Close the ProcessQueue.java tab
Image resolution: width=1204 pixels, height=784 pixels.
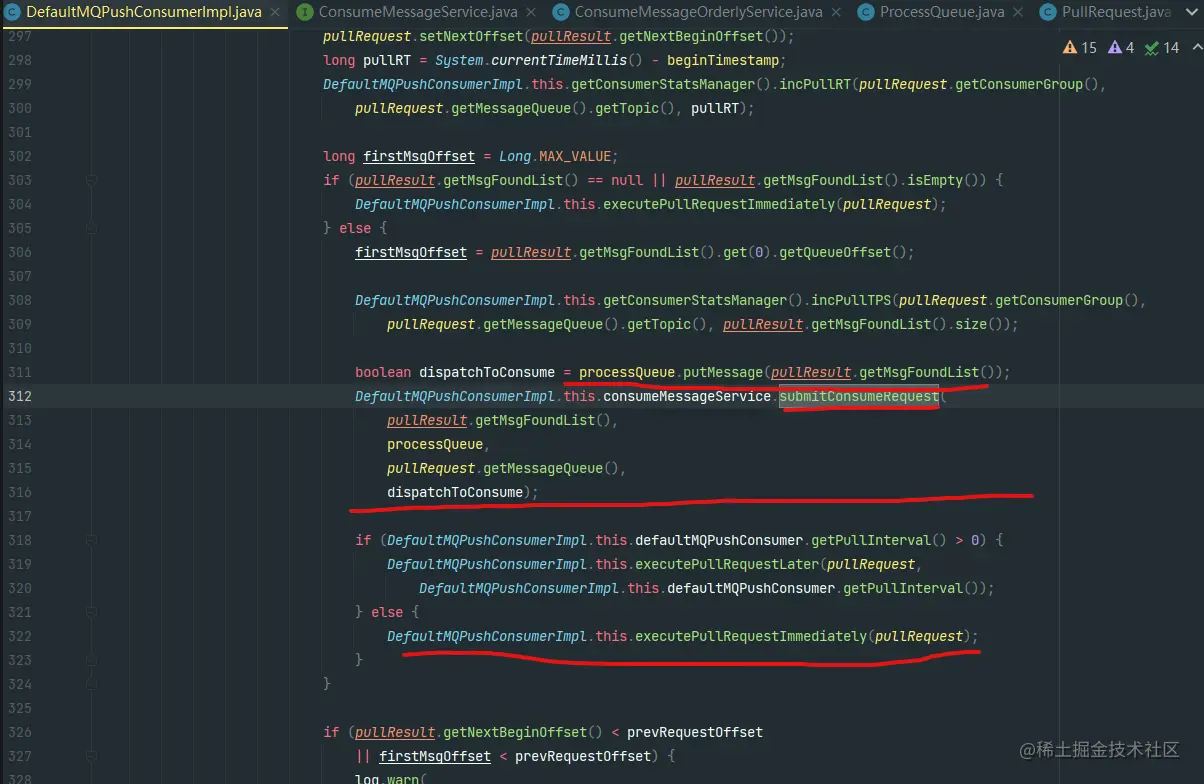pos(1017,13)
